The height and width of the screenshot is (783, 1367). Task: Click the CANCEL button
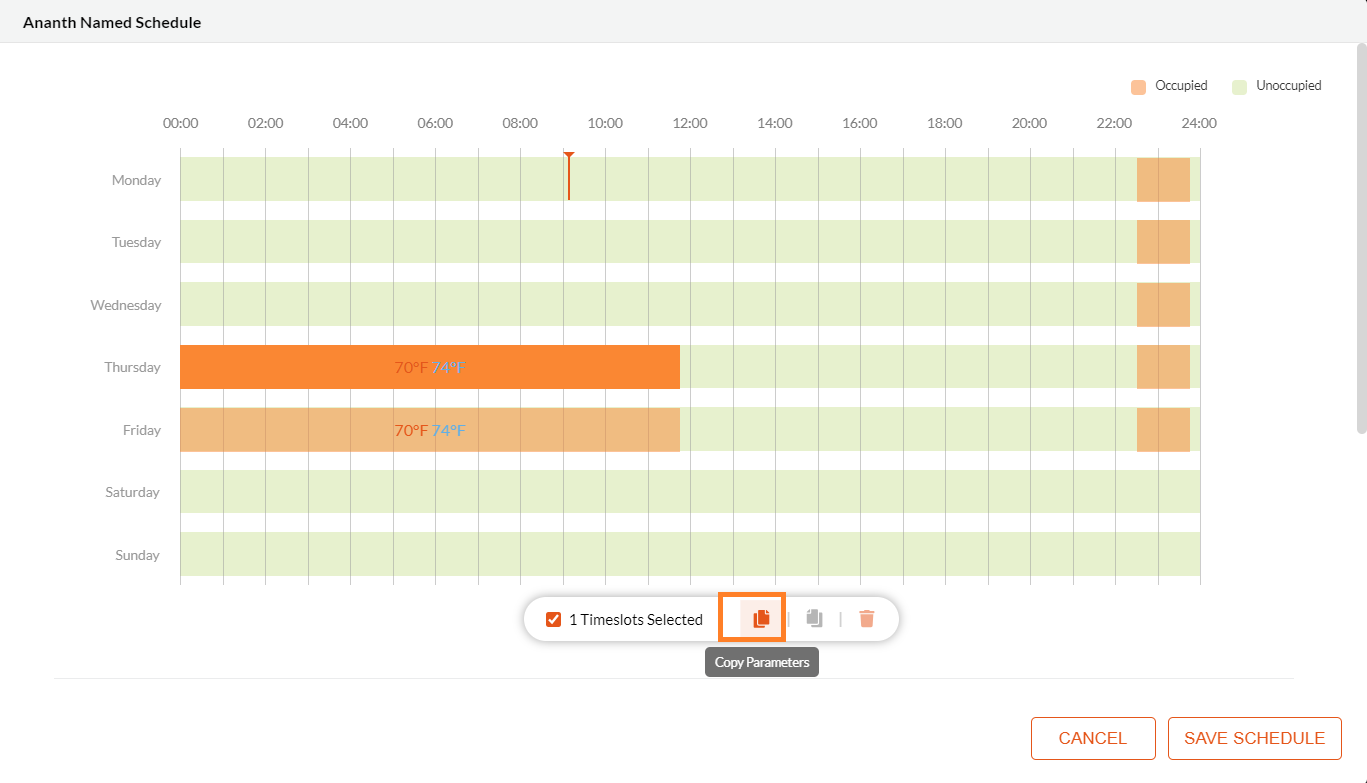click(x=1092, y=738)
